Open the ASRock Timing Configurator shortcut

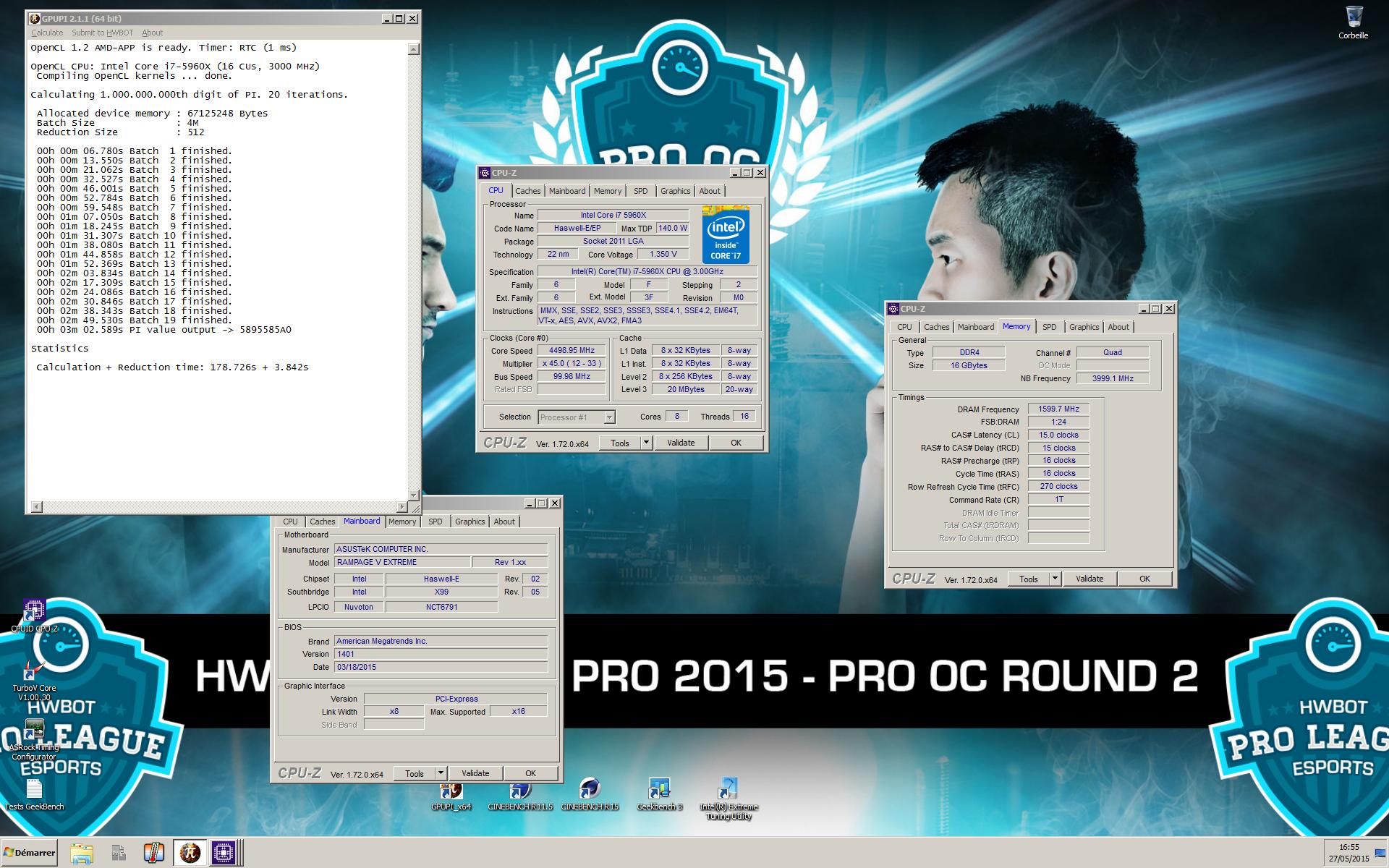(x=34, y=739)
